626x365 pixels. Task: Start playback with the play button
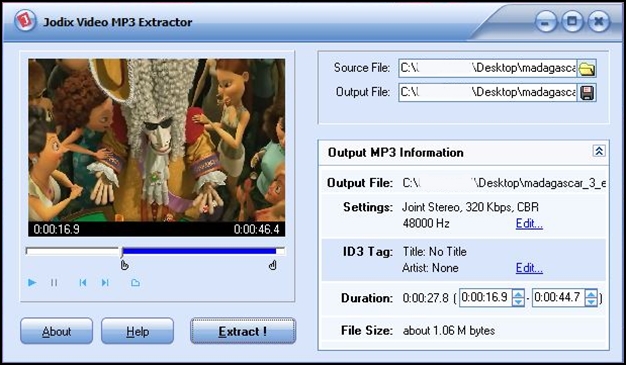pyautogui.click(x=32, y=283)
